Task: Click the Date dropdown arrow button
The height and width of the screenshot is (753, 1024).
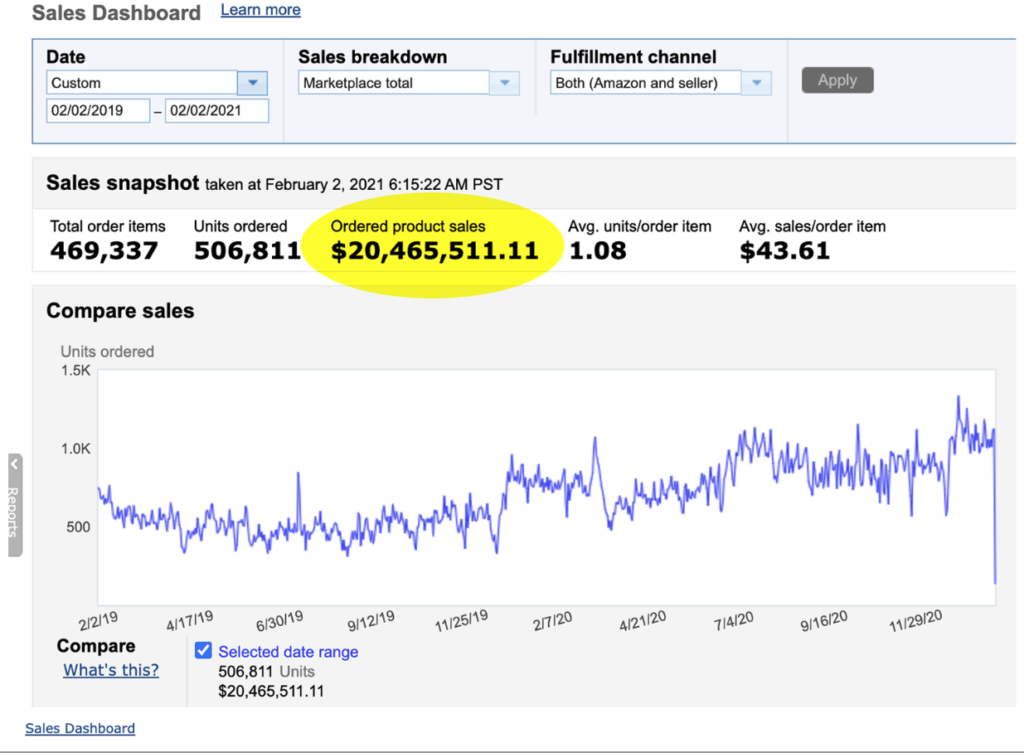Action: [252, 83]
